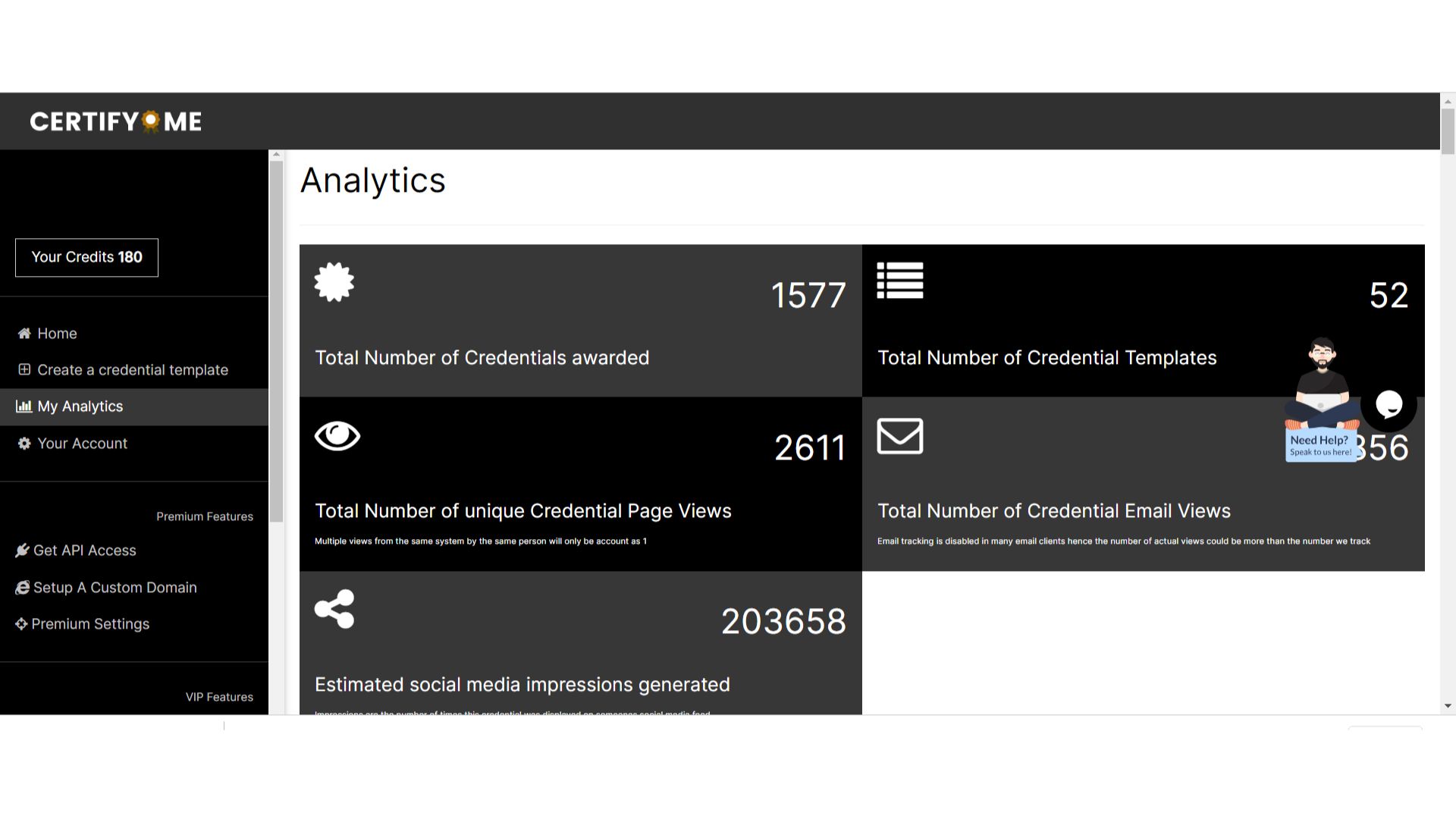Open Your Account page

pyautogui.click(x=82, y=444)
